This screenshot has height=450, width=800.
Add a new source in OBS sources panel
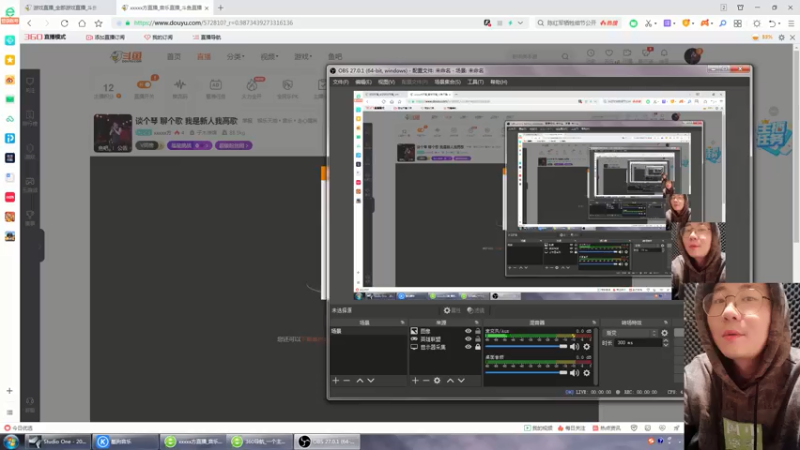(415, 381)
